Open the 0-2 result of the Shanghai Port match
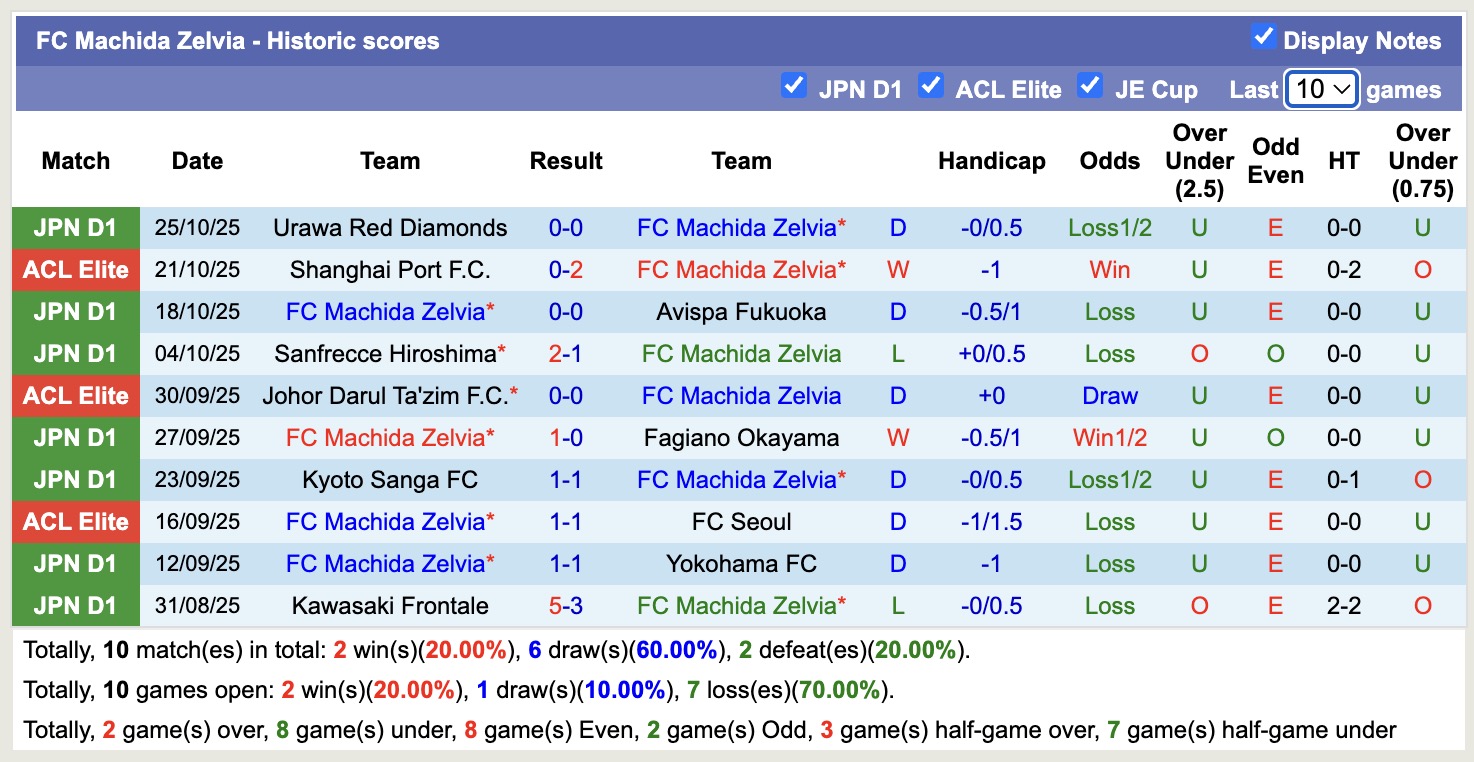The width and height of the screenshot is (1474, 762). click(566, 269)
